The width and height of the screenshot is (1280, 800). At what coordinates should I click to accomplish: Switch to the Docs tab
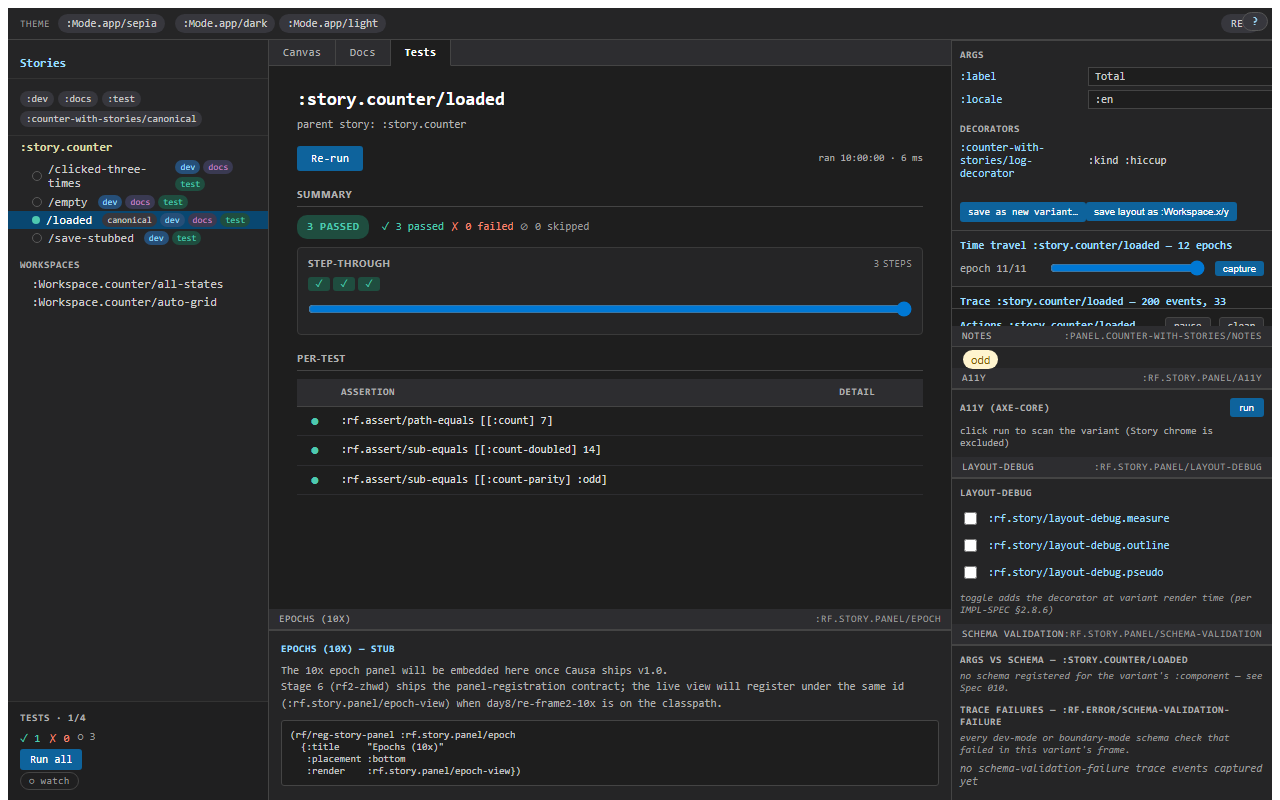pos(363,52)
